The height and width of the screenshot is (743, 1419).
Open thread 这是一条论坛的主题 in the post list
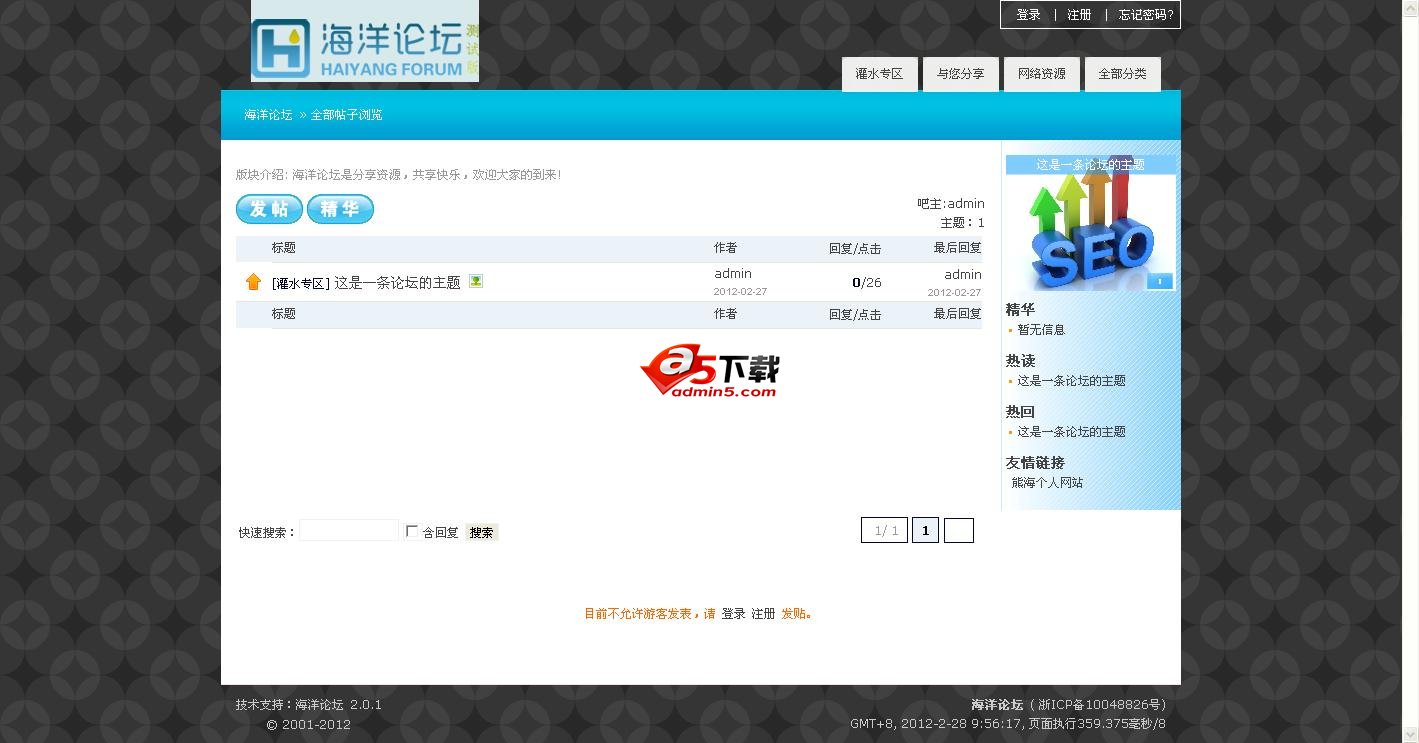[x=397, y=283]
